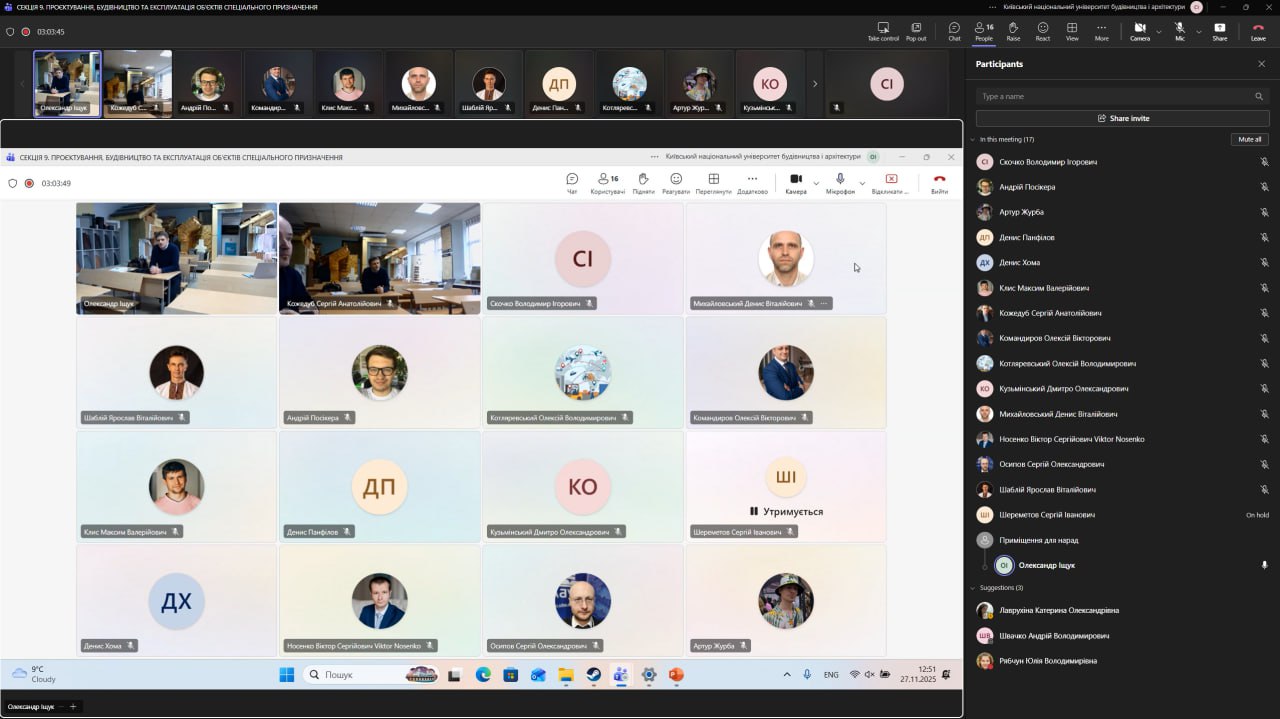This screenshot has height=719, width=1280.
Task: Turn on the Camera
Action: coord(1139,31)
